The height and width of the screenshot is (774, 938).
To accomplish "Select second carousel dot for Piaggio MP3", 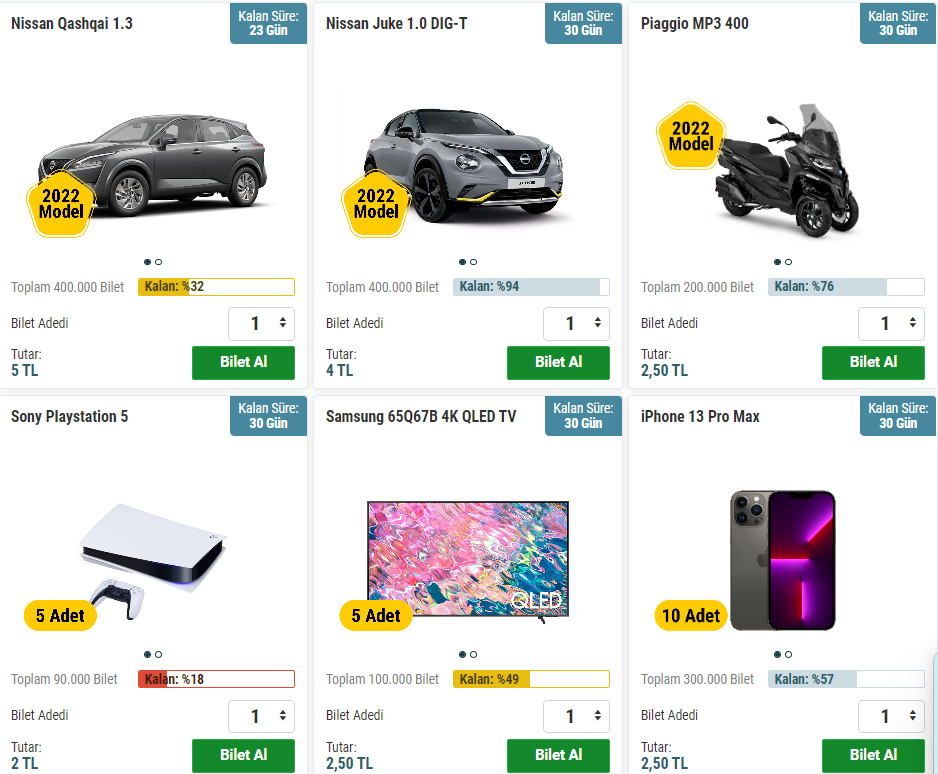I will 789,262.
